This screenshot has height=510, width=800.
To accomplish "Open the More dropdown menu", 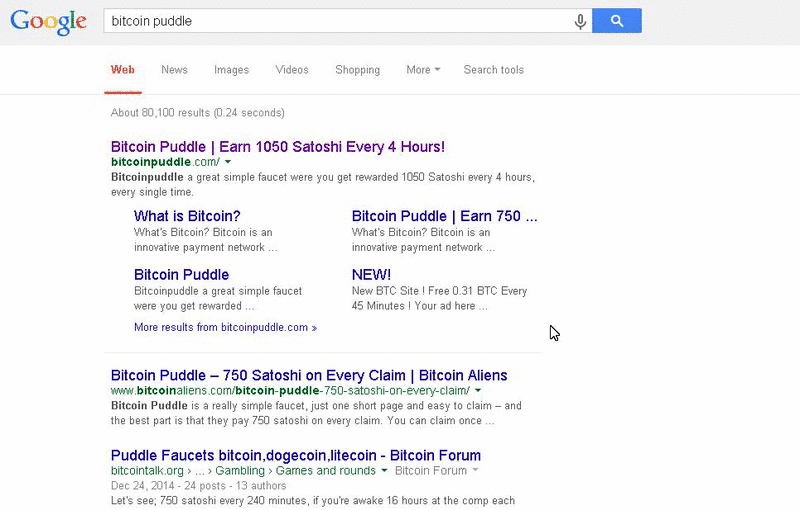I will click(423, 70).
